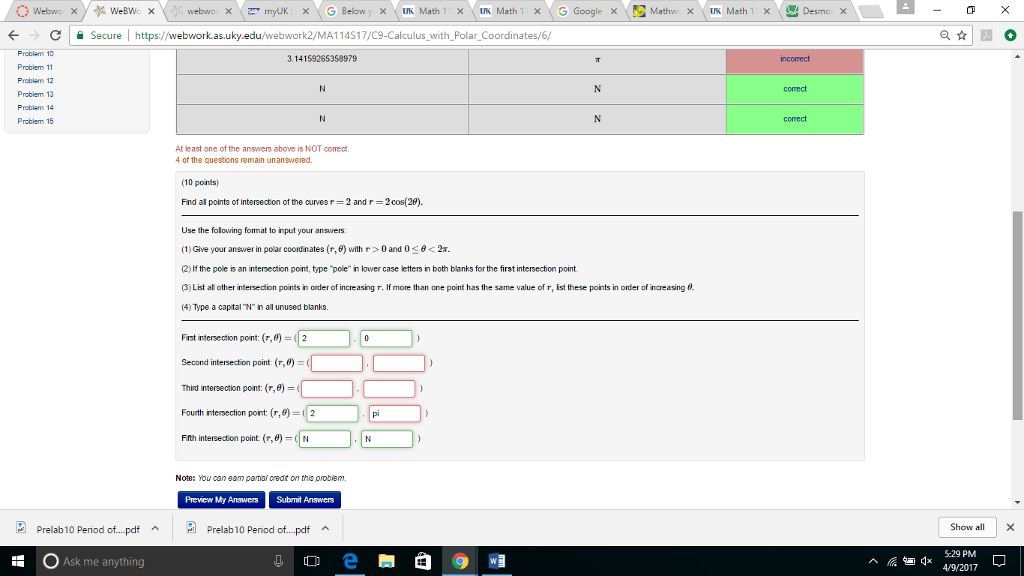The width and height of the screenshot is (1024, 576).
Task: Click the Submit Answers button
Action: coord(305,499)
